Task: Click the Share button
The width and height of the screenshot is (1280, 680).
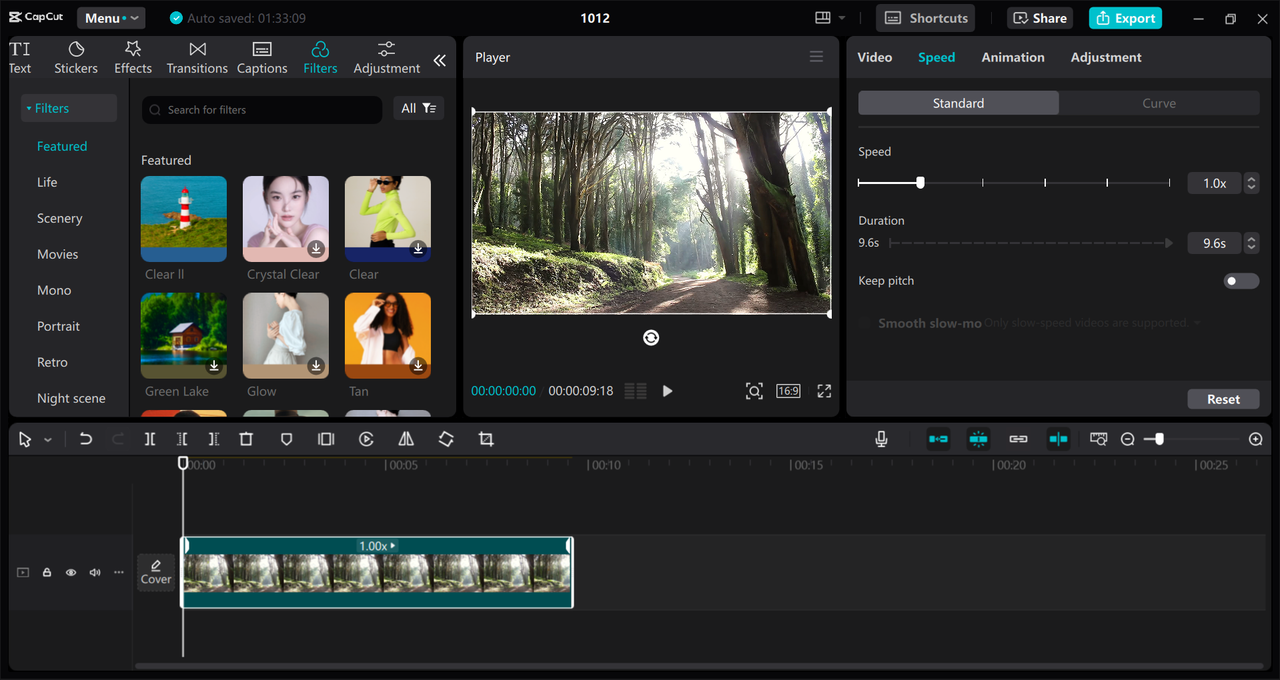Action: point(1040,18)
